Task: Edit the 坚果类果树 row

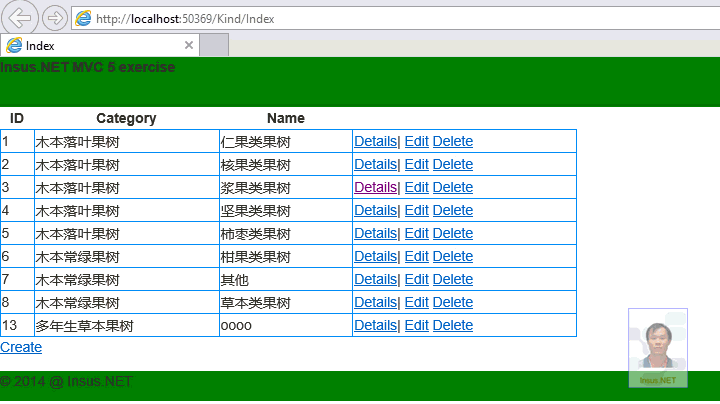Action: pyautogui.click(x=416, y=210)
